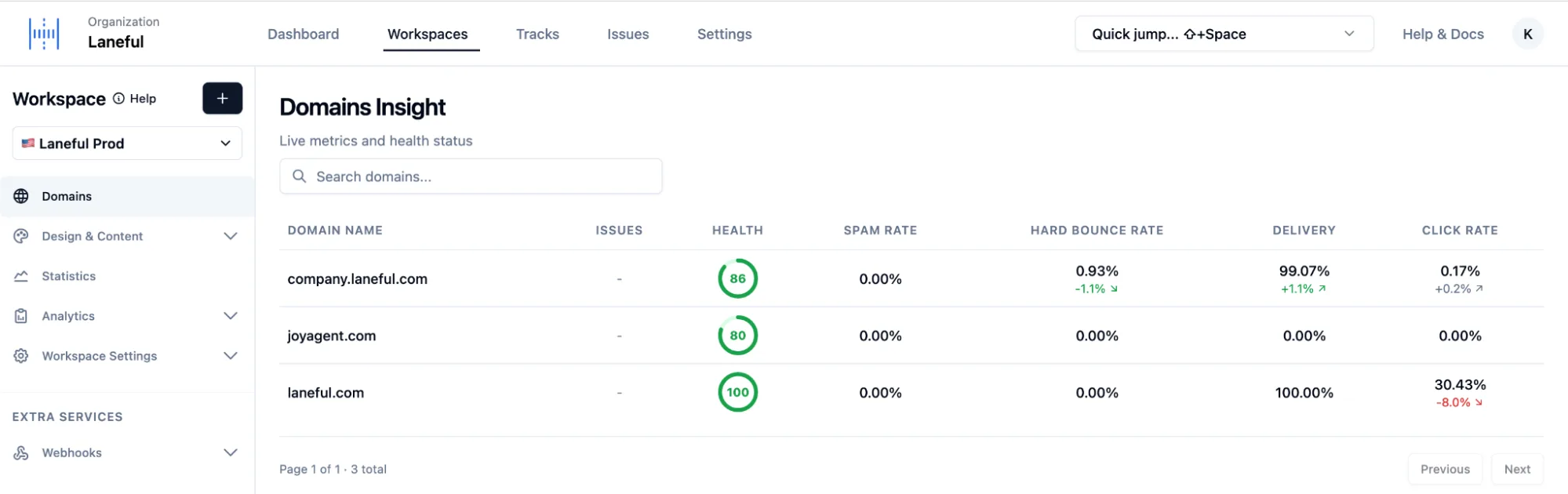This screenshot has width=1568, height=494.
Task: Open the user avatar K menu
Action: tap(1527, 34)
